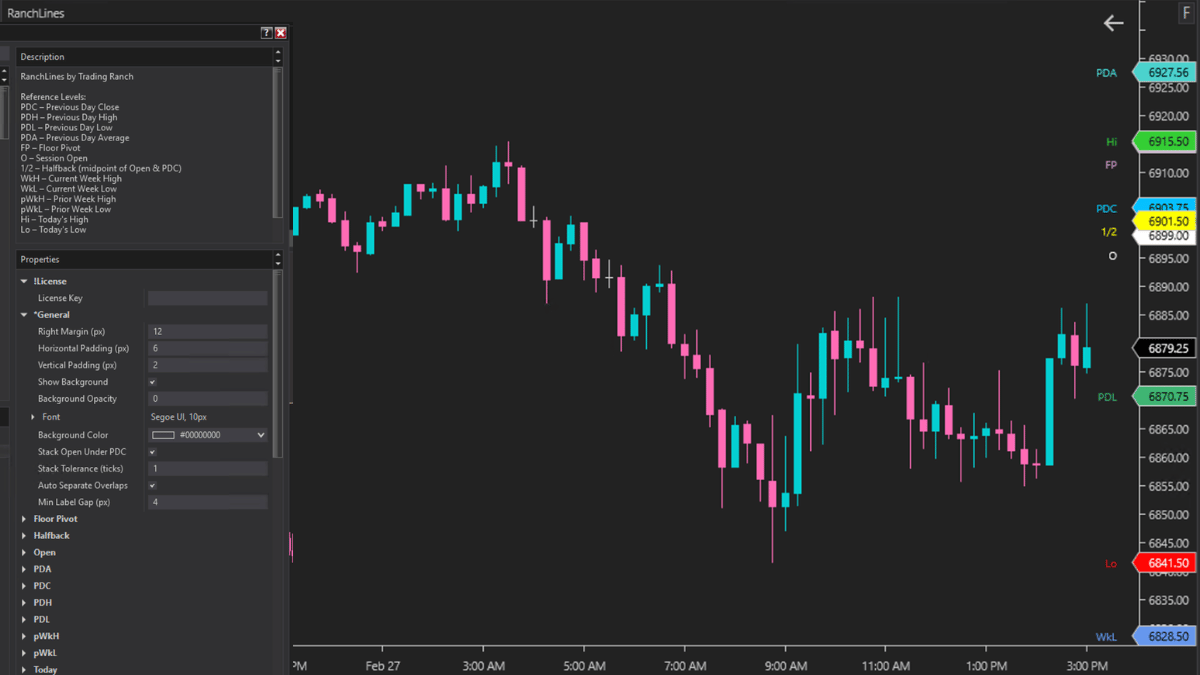Expand the Font property

tap(32, 416)
